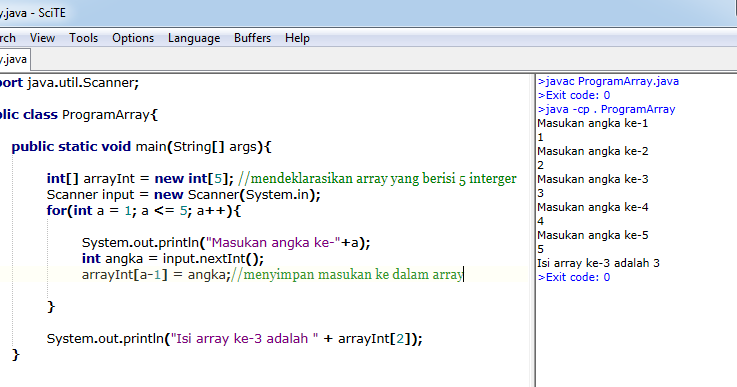Click the import java.util.Scanner code line
The height and width of the screenshot is (387, 737).
click(x=70, y=83)
